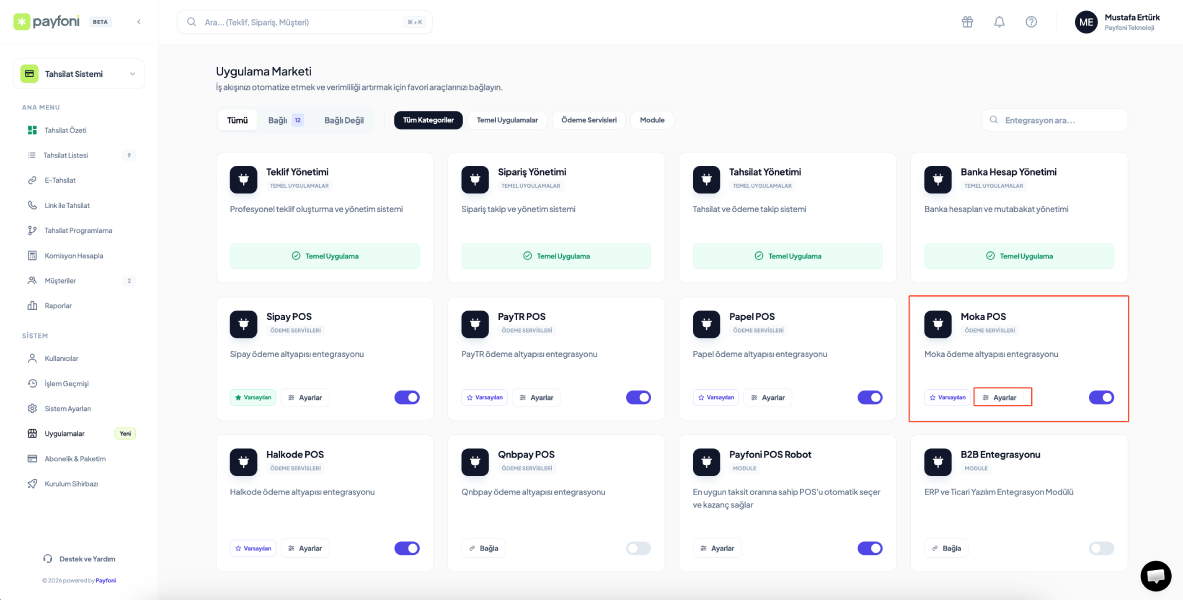Screen dimensions: 1183x600
Task: Open Raporlar in the sidebar
Action: [x=58, y=305]
